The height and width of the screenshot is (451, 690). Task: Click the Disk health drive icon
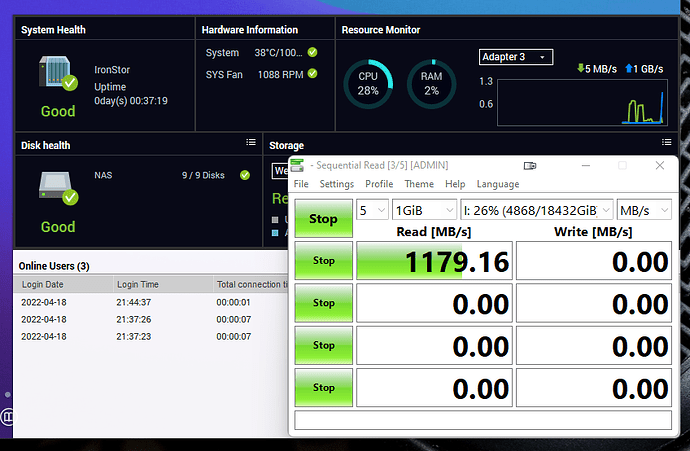(x=58, y=188)
